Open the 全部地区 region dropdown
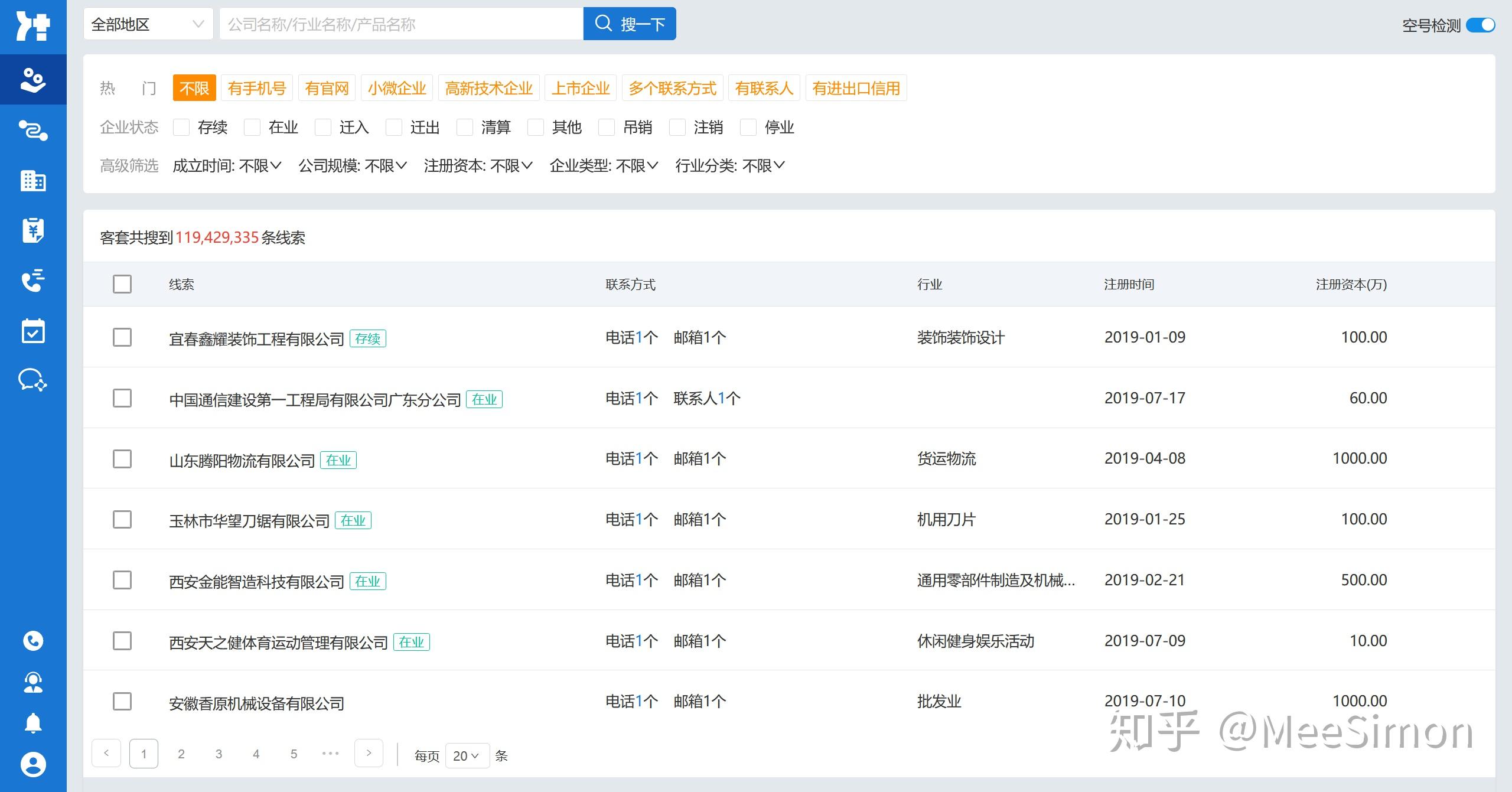1512x792 pixels. [x=148, y=24]
